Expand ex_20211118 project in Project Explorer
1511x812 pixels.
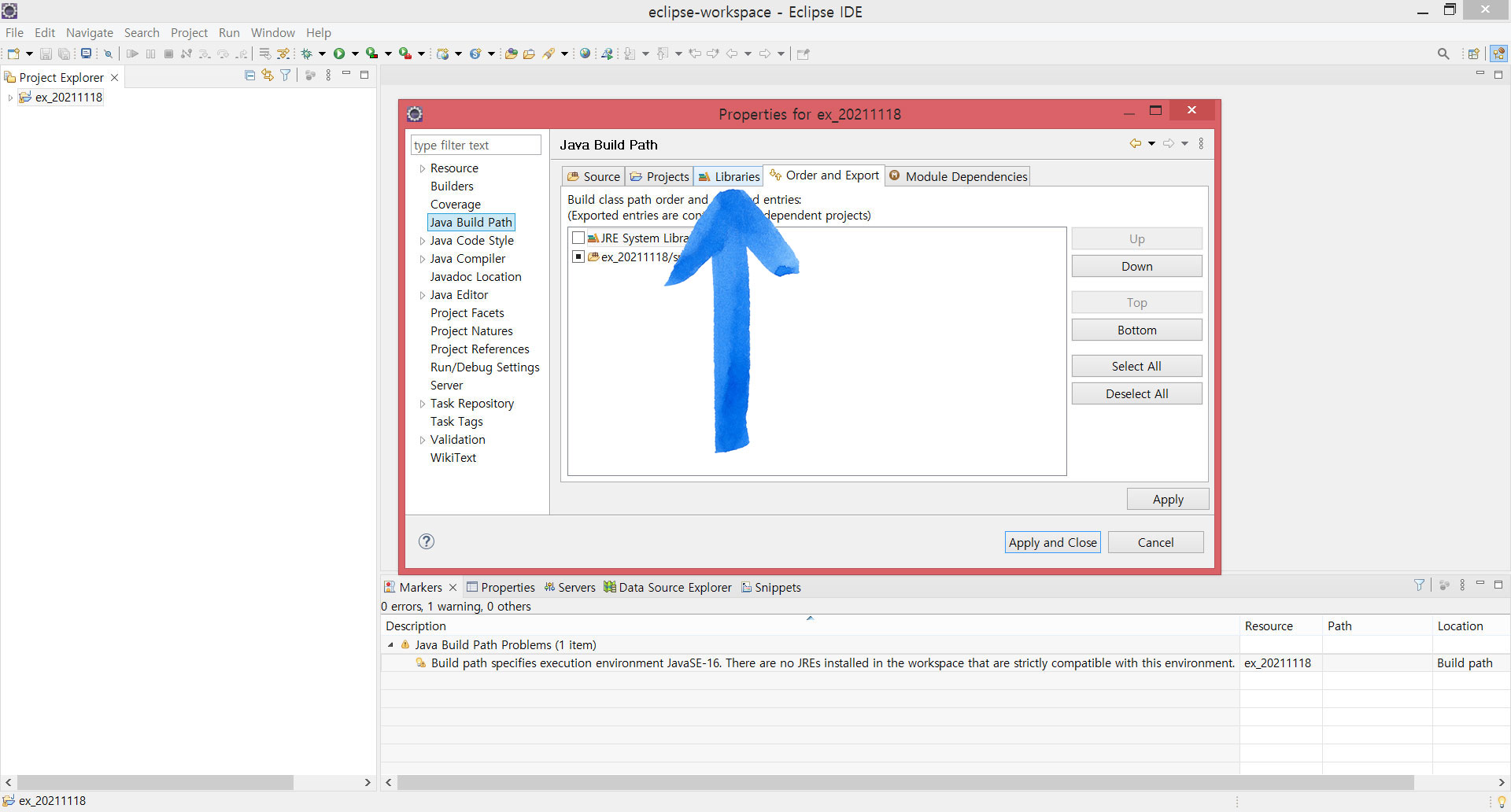tap(9, 98)
